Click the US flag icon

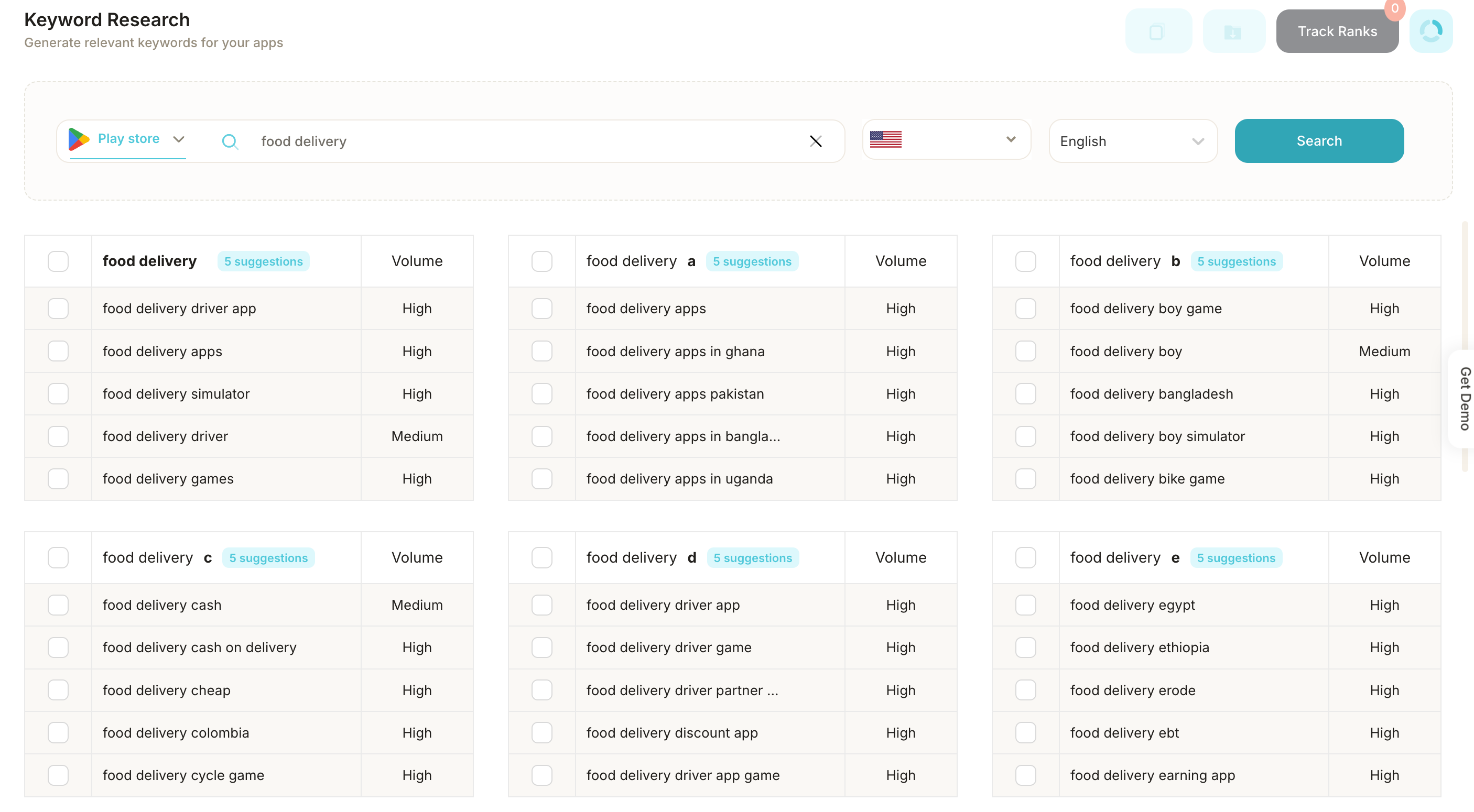[x=885, y=139]
